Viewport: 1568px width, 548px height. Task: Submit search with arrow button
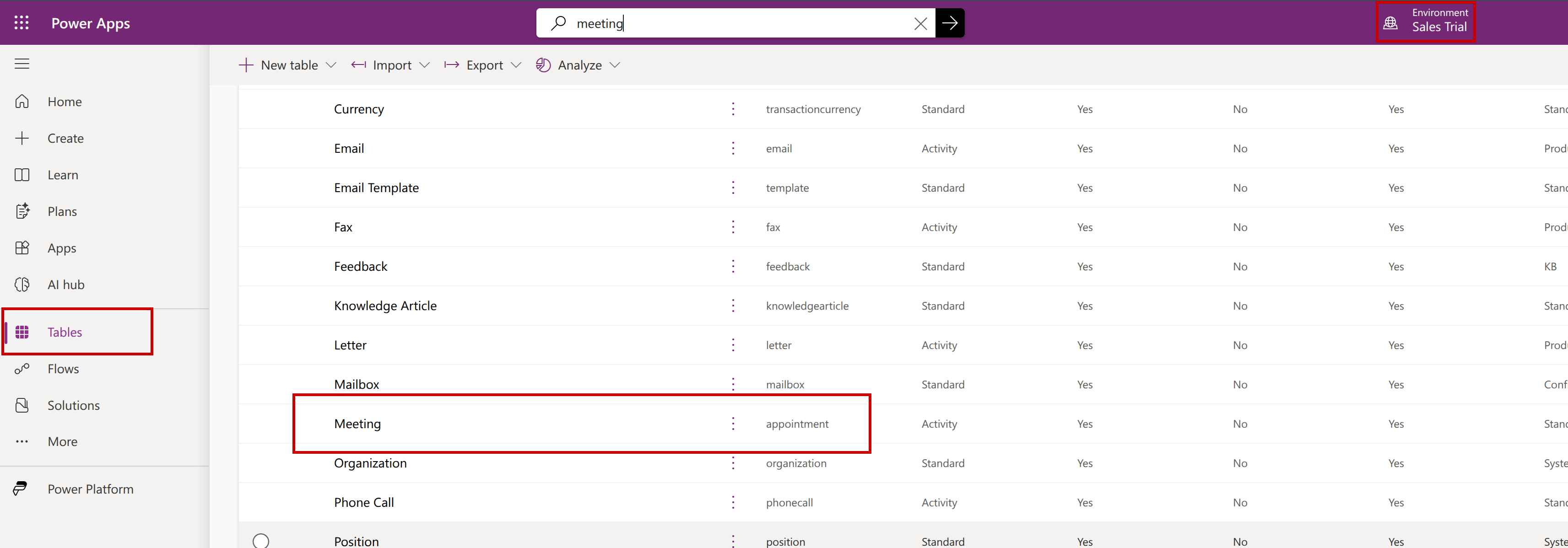[x=950, y=23]
